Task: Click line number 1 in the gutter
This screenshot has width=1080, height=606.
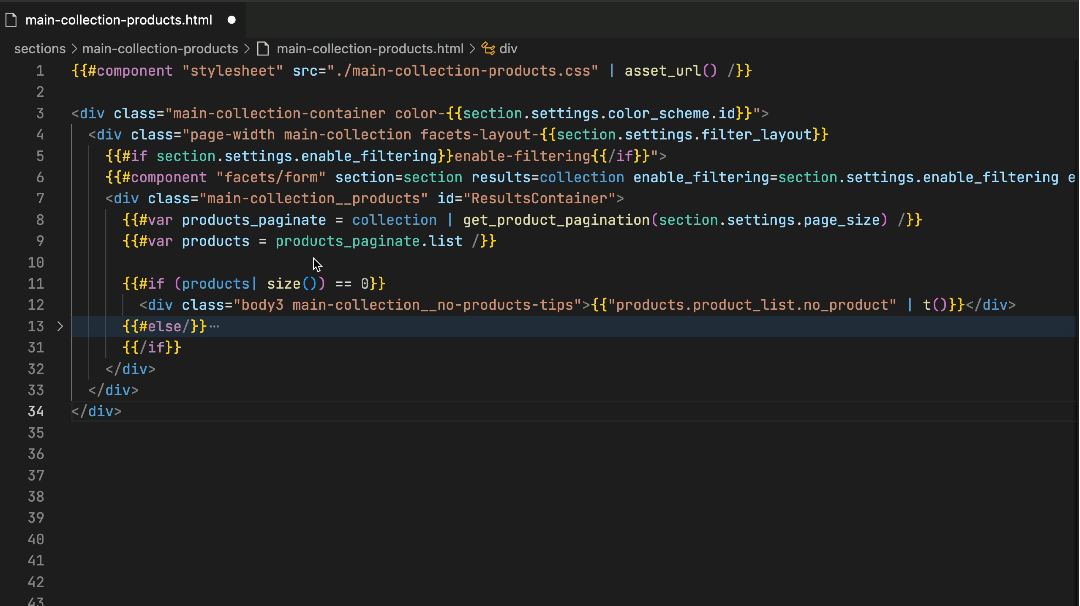Action: click(40, 71)
